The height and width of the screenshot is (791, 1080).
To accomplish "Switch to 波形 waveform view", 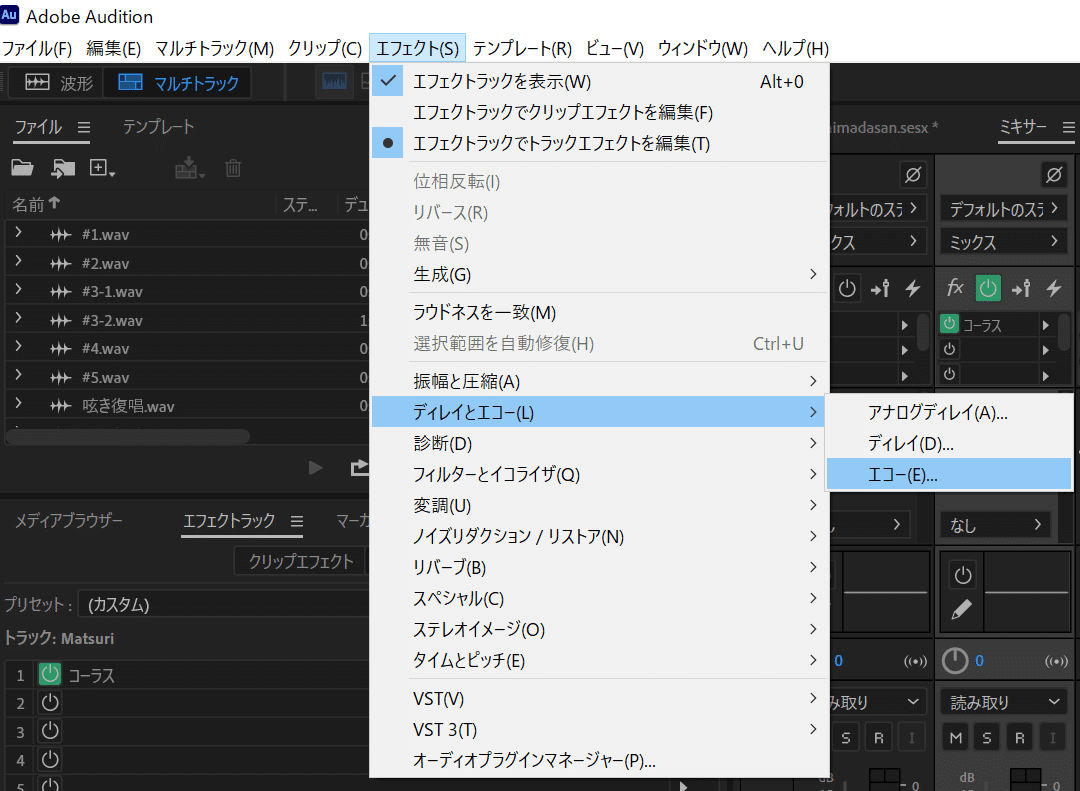I will [x=58, y=83].
